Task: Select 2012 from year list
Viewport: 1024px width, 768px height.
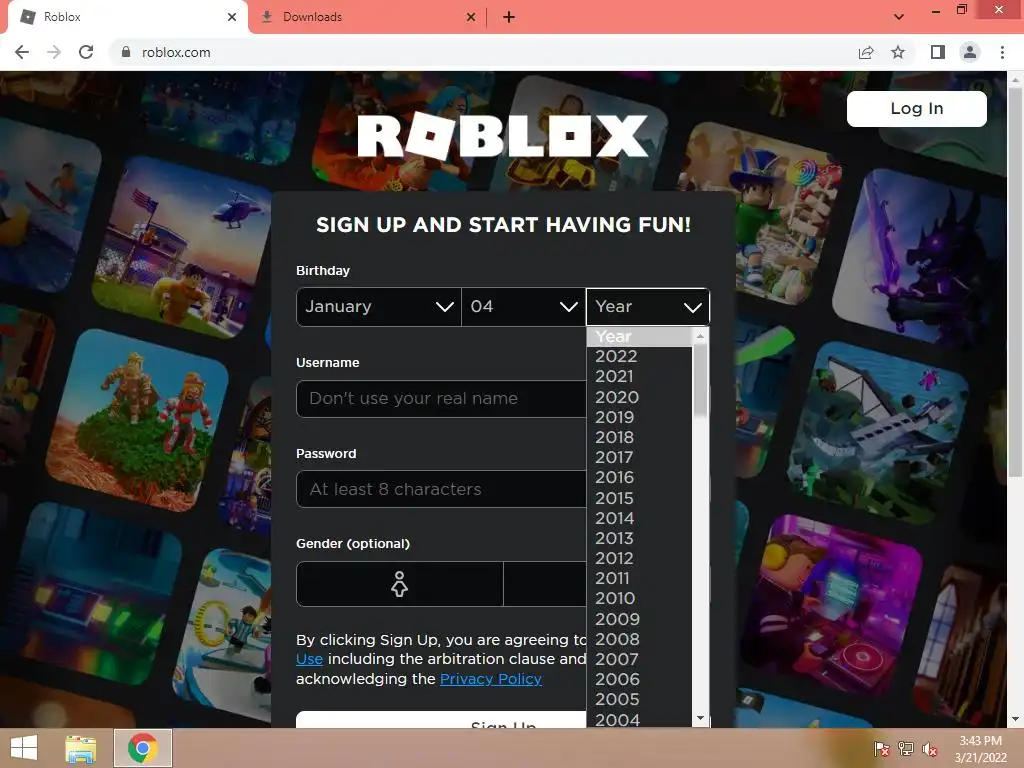Action: (639, 558)
